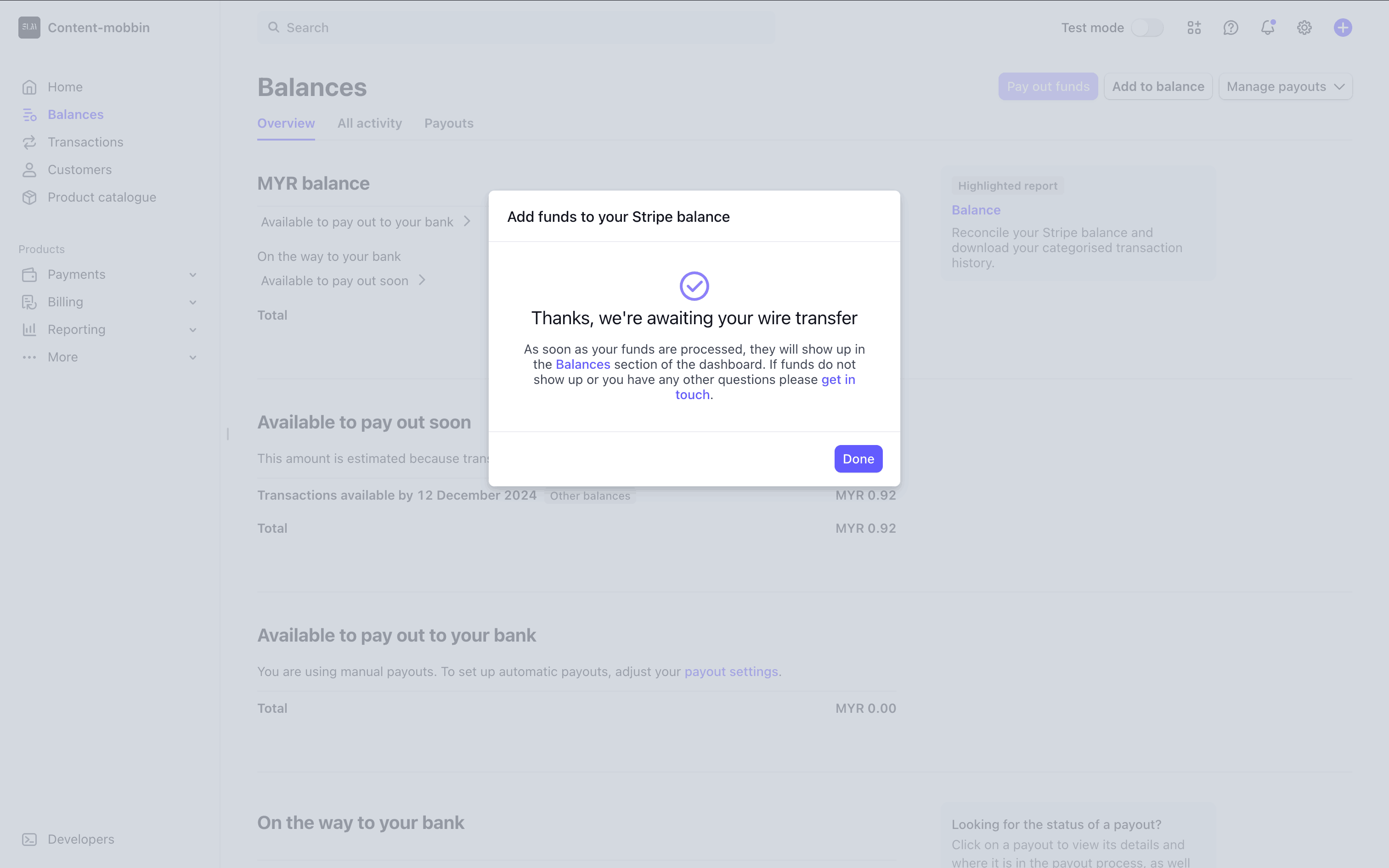Click the Home icon in sidebar
The height and width of the screenshot is (868, 1389).
coord(29,87)
